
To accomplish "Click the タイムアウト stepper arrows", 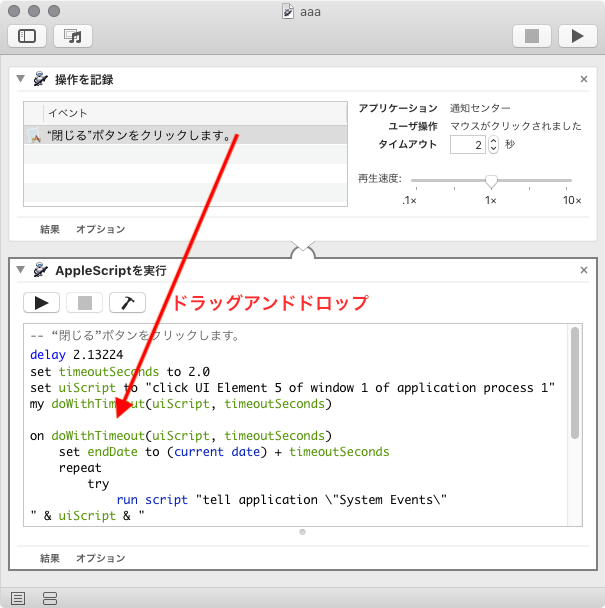I will pos(493,145).
